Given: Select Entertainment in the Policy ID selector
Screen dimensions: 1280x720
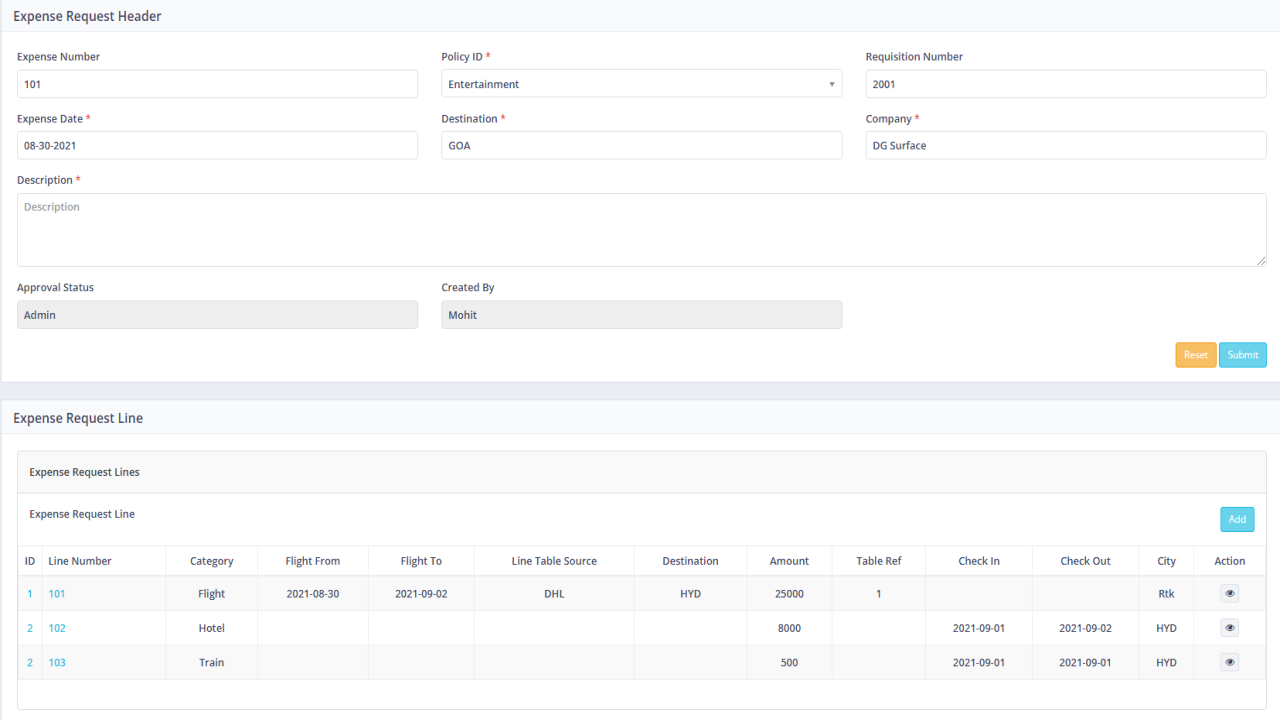Looking at the screenshot, I should click(641, 84).
